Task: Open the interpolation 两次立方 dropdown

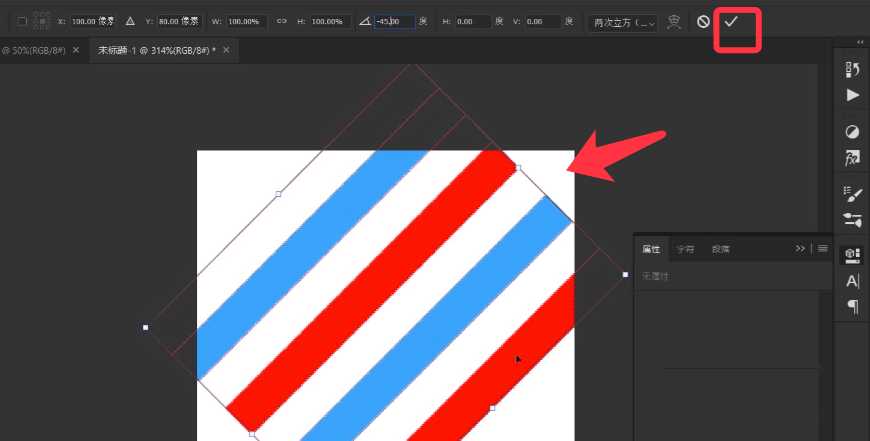Action: pyautogui.click(x=624, y=21)
